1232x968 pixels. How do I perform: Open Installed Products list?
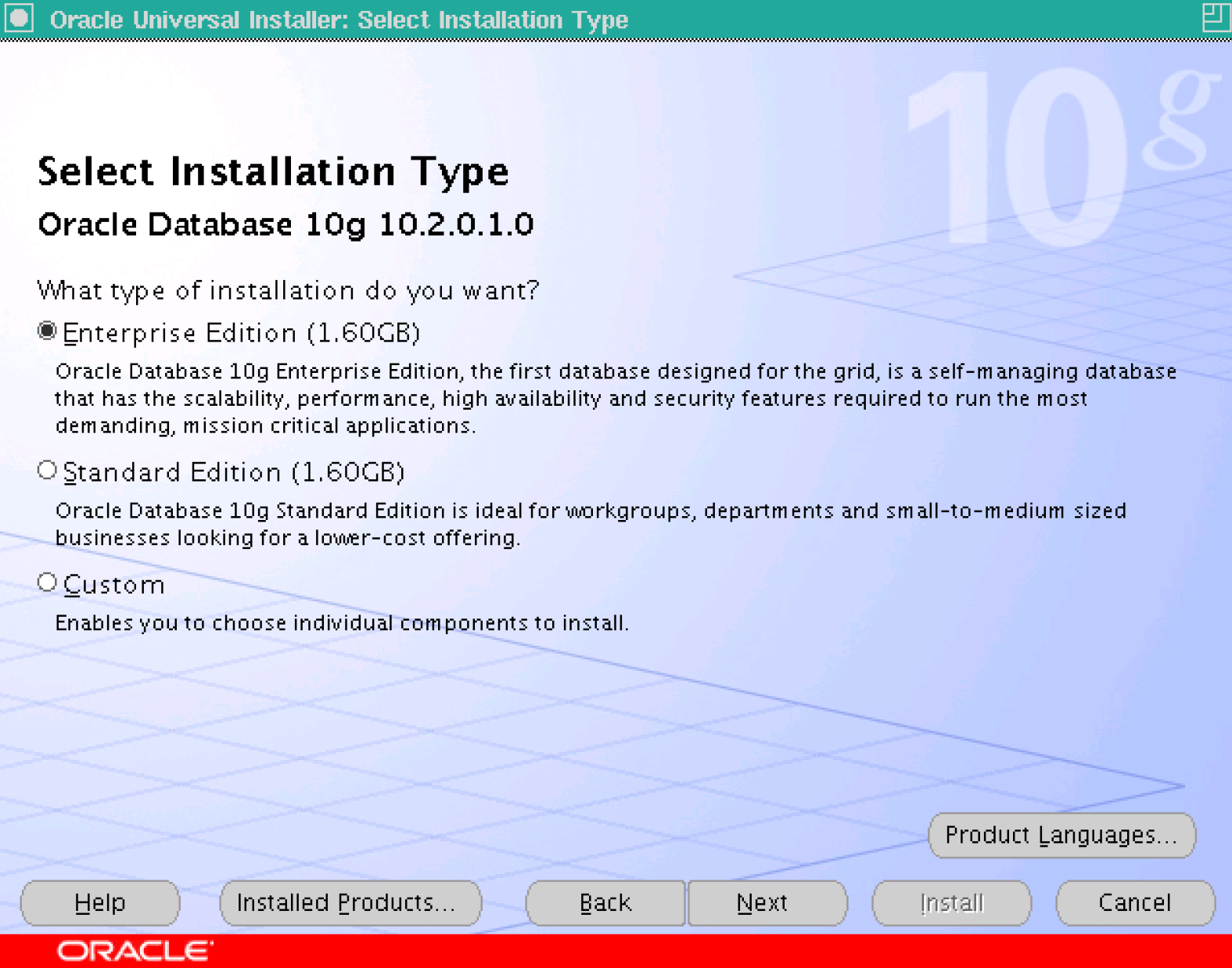click(x=350, y=903)
